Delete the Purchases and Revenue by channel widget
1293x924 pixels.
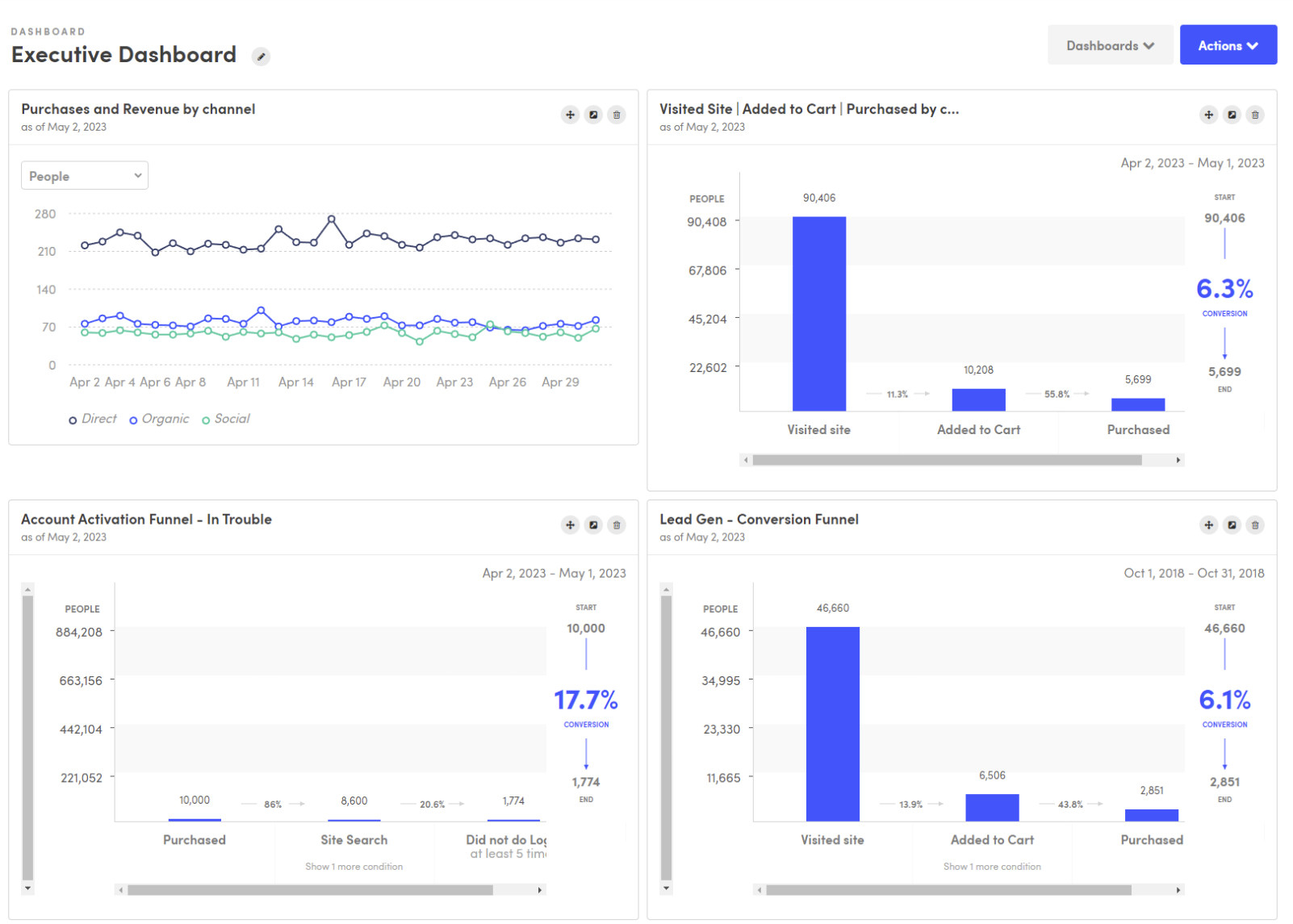click(617, 115)
